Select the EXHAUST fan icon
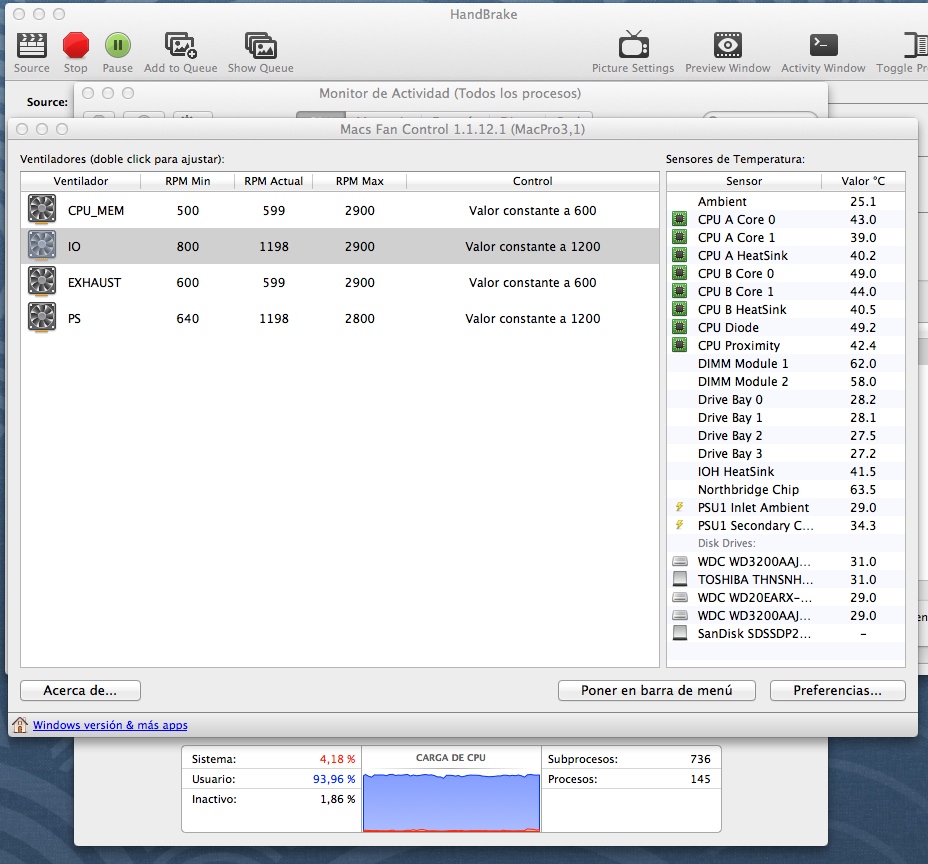 pos(42,282)
